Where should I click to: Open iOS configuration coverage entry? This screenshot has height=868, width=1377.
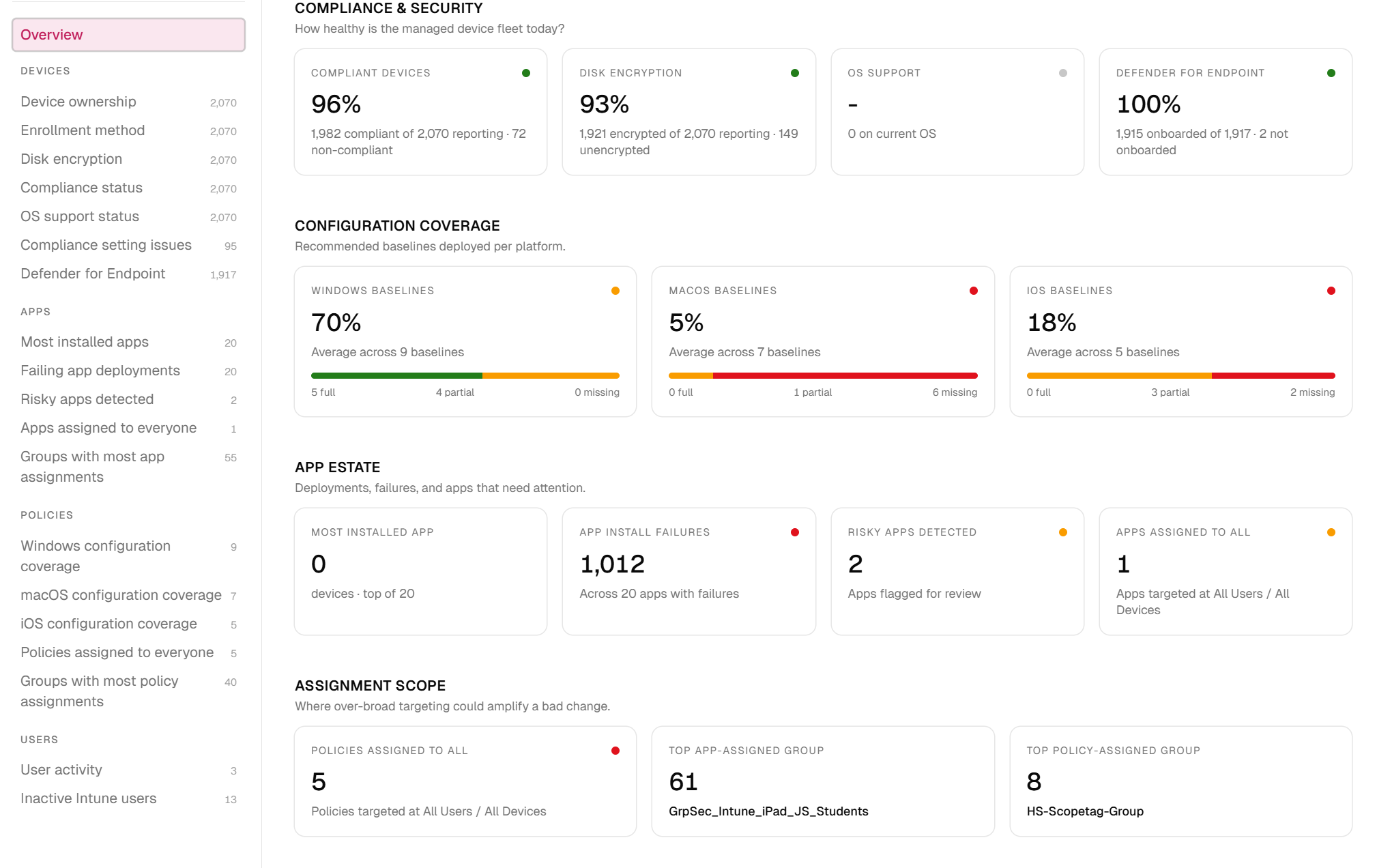pos(128,624)
